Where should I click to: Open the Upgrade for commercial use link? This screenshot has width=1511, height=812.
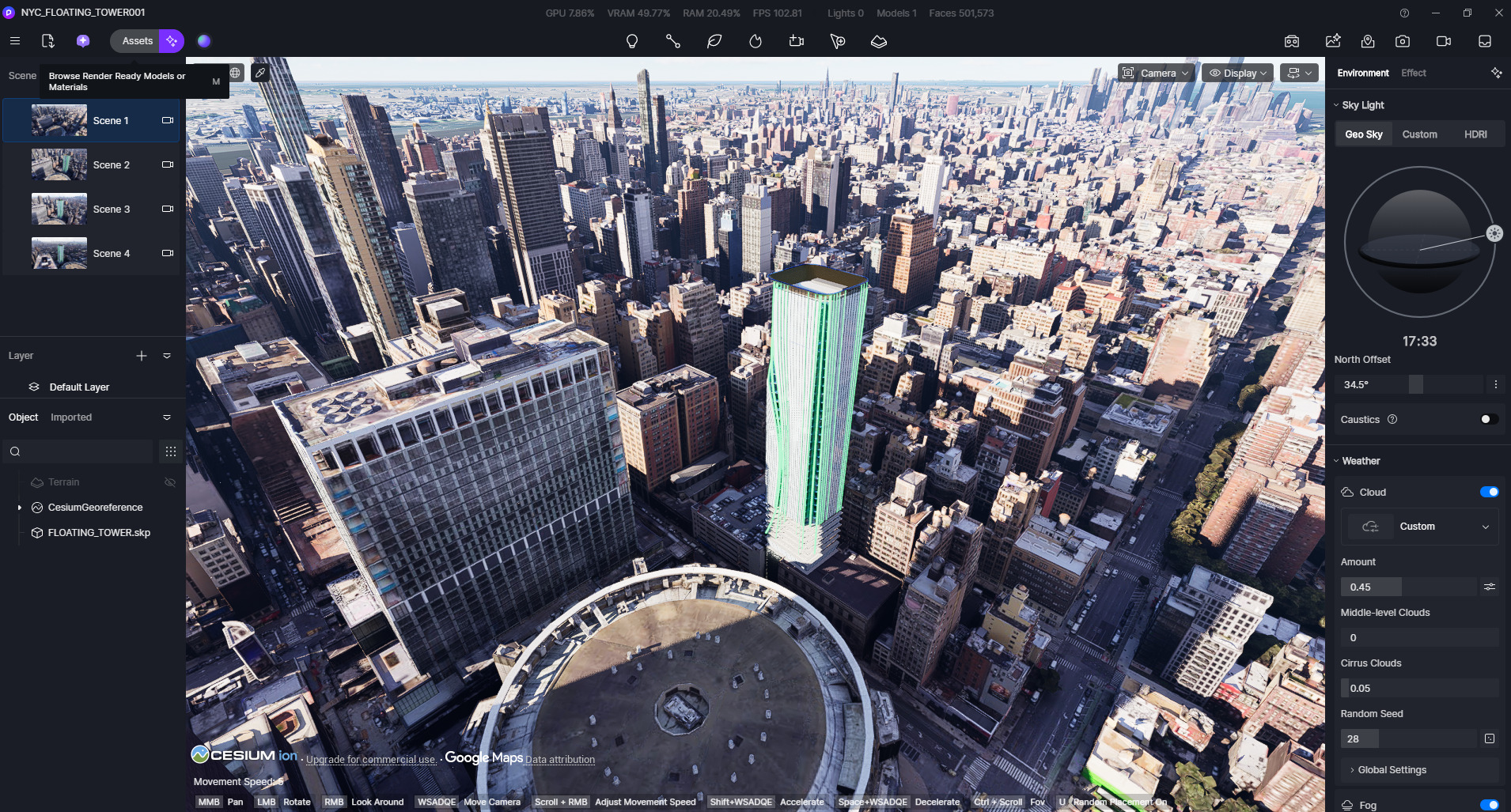(370, 759)
